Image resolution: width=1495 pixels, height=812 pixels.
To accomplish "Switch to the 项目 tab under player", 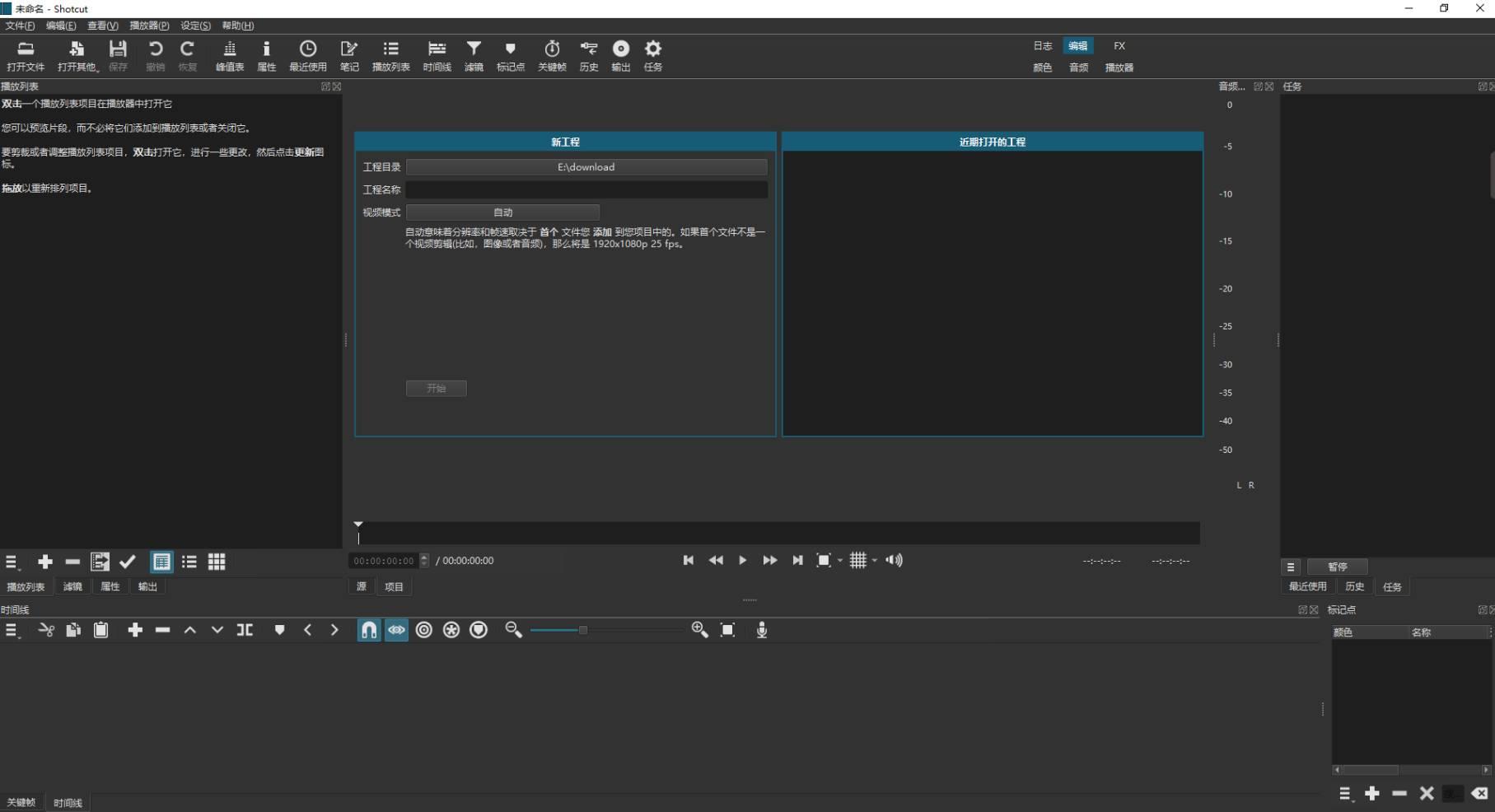I will coord(394,586).
